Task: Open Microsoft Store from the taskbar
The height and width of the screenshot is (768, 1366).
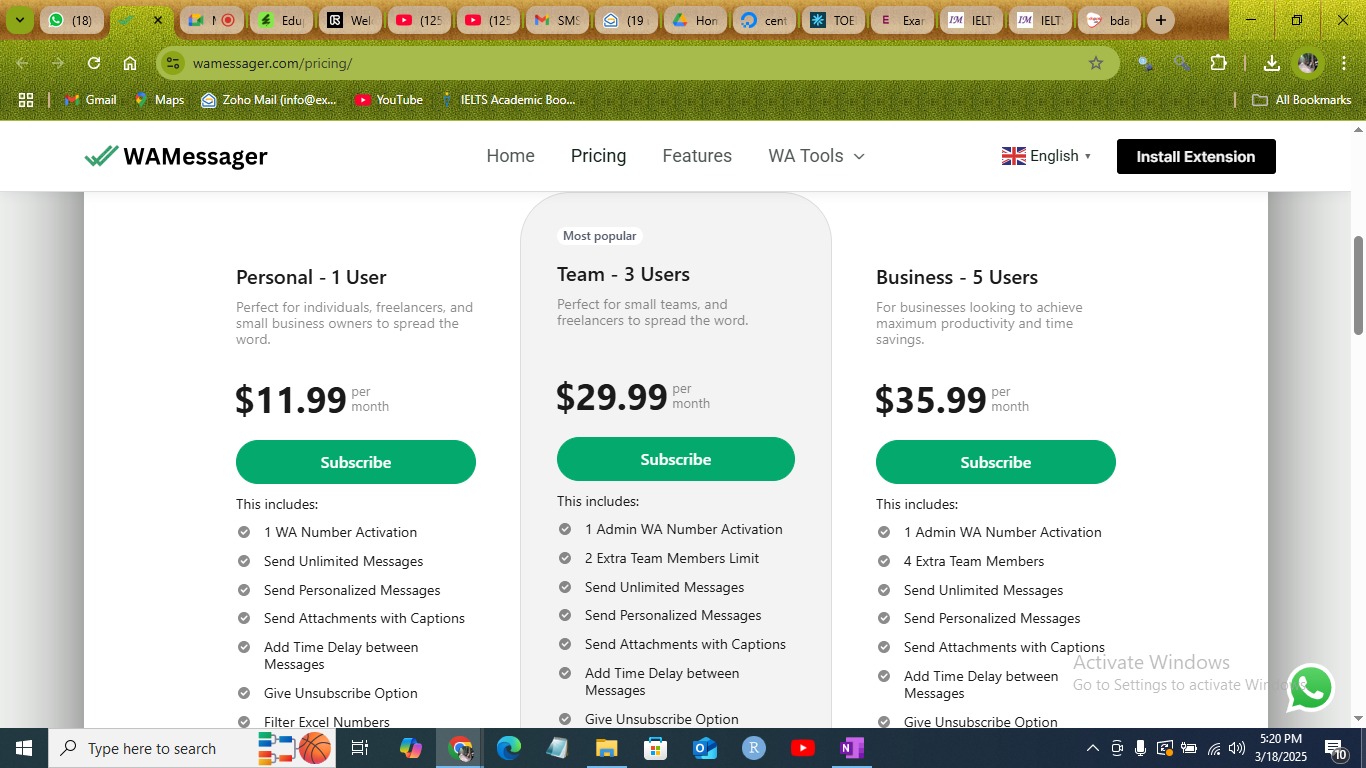Action: click(x=656, y=748)
